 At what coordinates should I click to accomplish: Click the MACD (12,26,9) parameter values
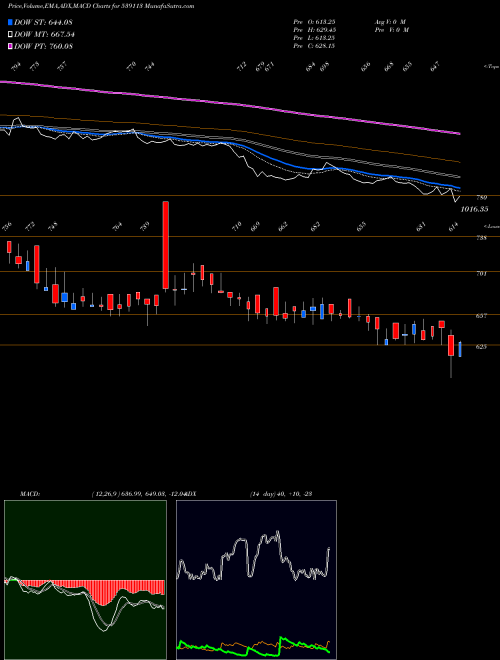pyautogui.click(x=138, y=494)
